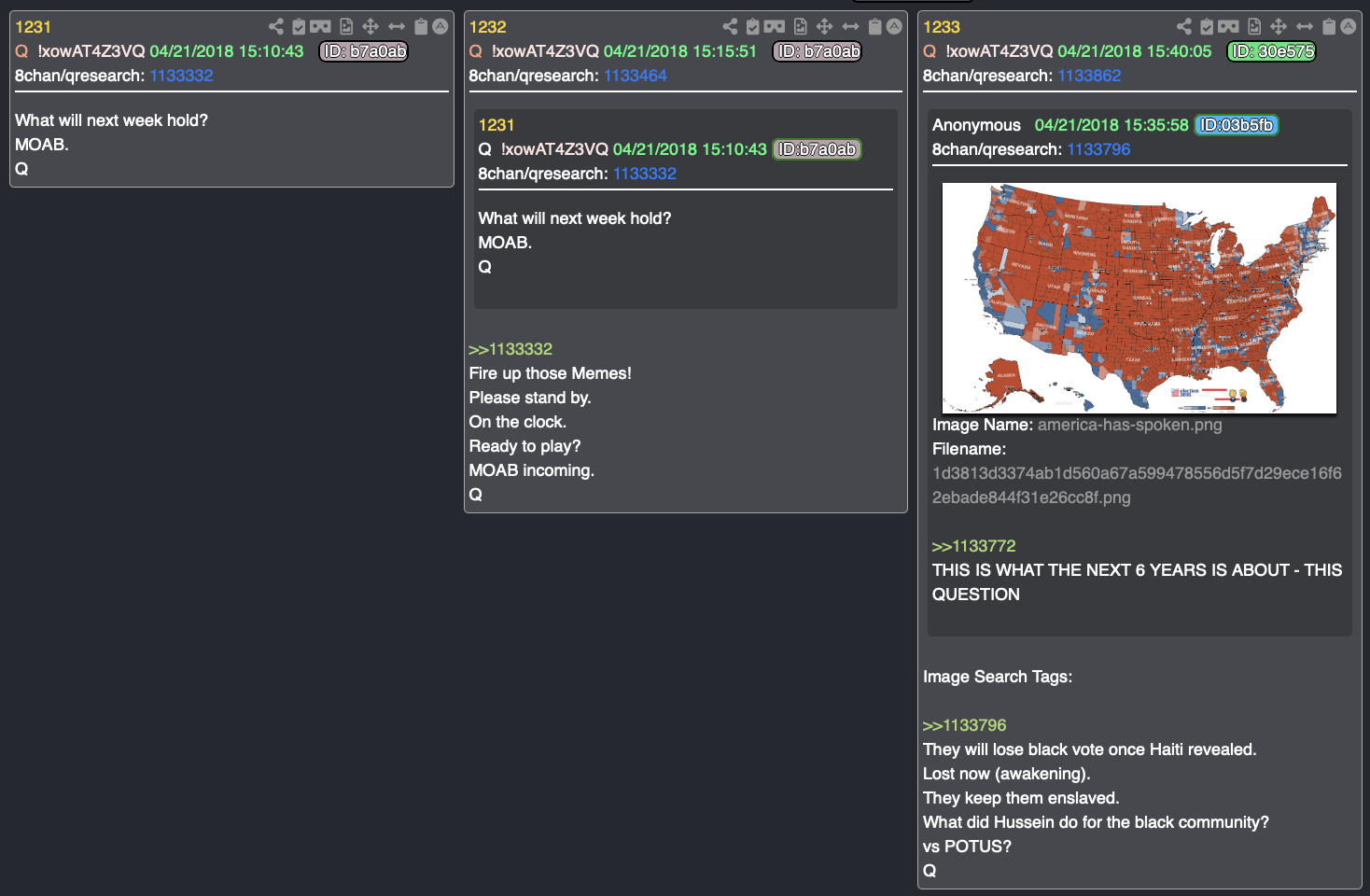Open link 1133796 in the Anonymous post header
Screen dimensions: 1370x896
click(x=1098, y=149)
